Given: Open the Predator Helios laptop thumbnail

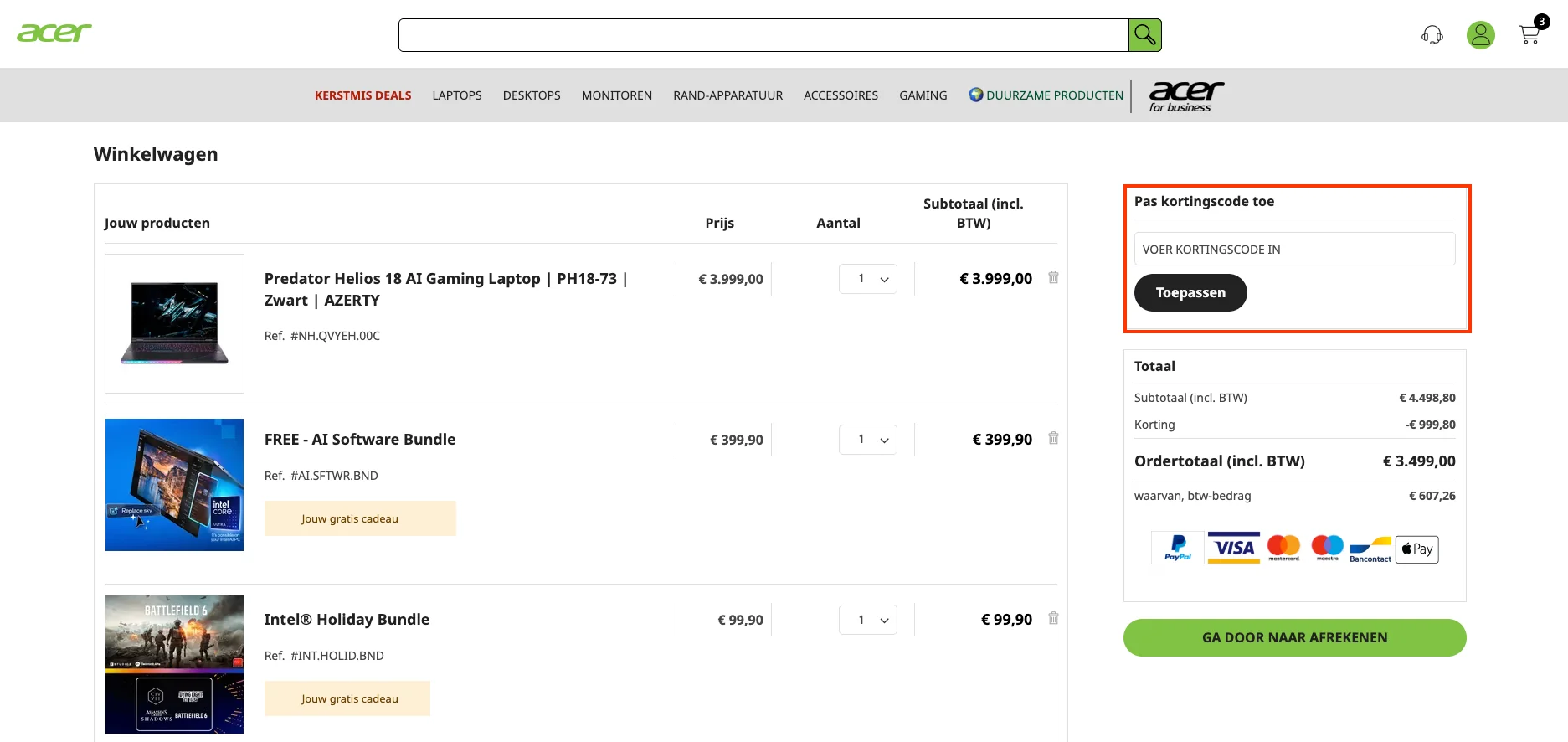Looking at the screenshot, I should [174, 323].
